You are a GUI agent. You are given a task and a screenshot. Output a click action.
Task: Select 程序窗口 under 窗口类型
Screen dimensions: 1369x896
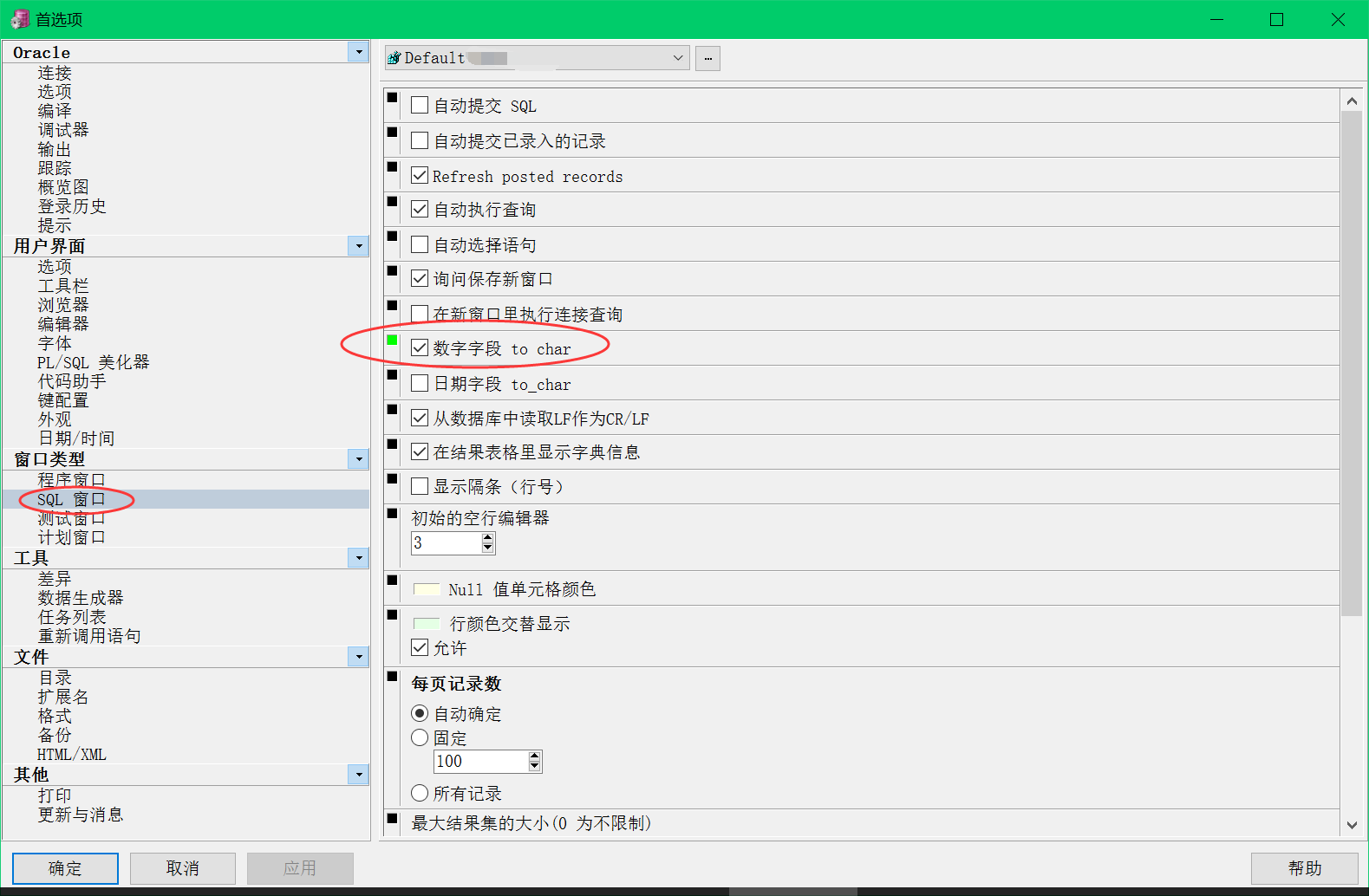click(x=72, y=479)
